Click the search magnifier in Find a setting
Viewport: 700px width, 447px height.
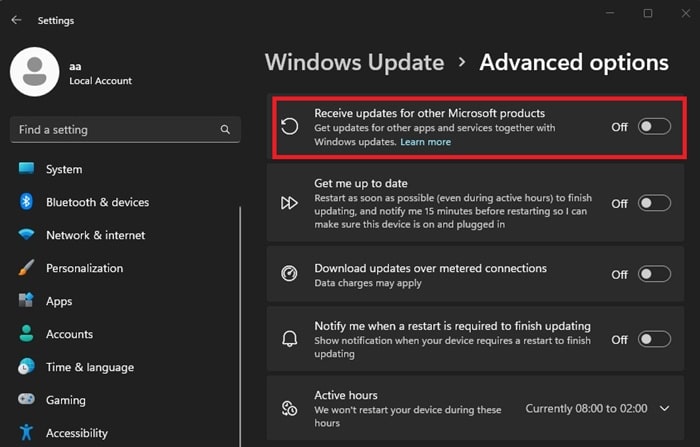tap(225, 130)
